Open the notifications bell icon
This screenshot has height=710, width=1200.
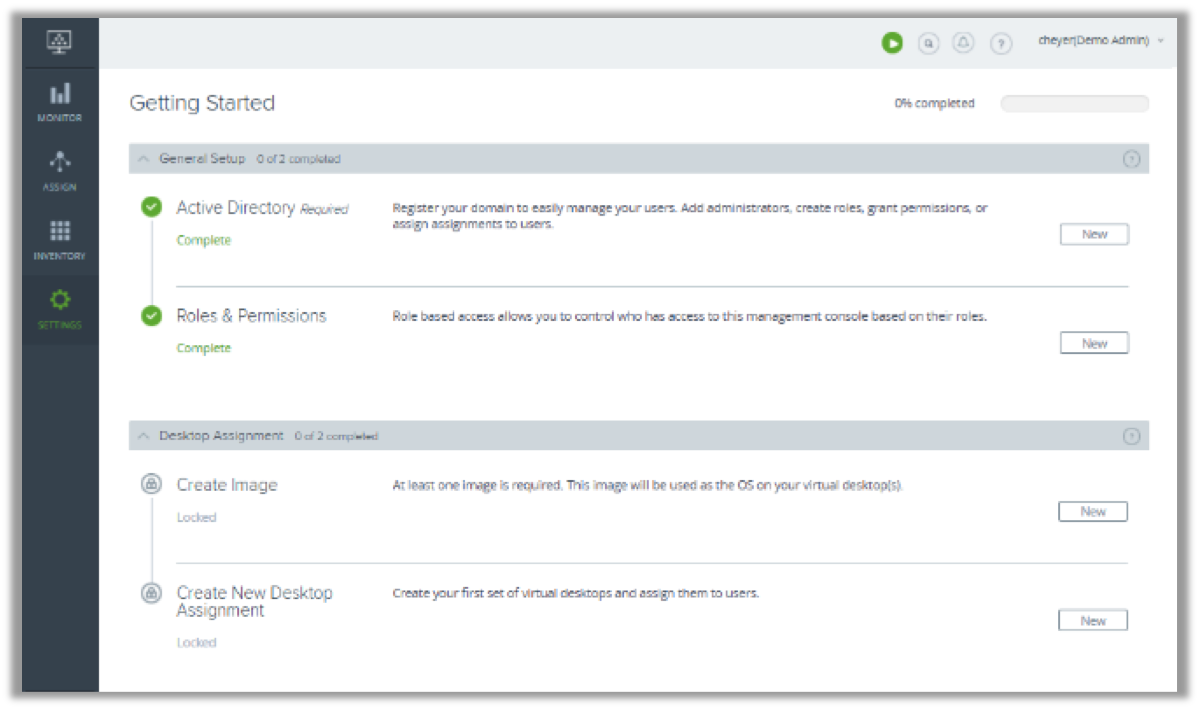[964, 43]
